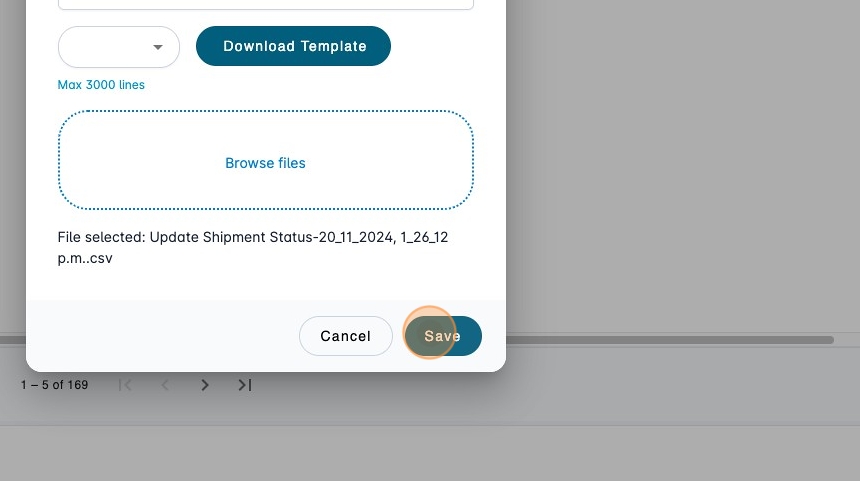Click the blank dialog footer left of Cancel
The height and width of the screenshot is (481, 860).
[x=160, y=336]
